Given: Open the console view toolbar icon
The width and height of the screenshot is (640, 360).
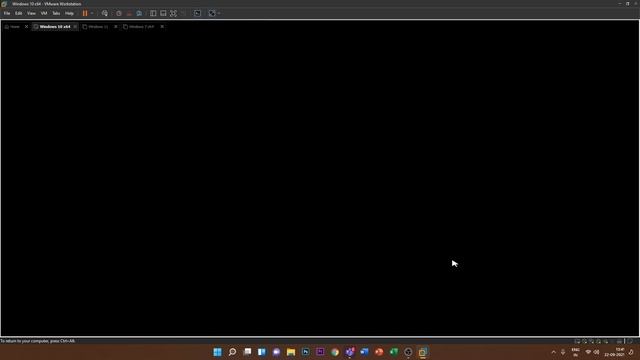Looking at the screenshot, I should point(198,13).
